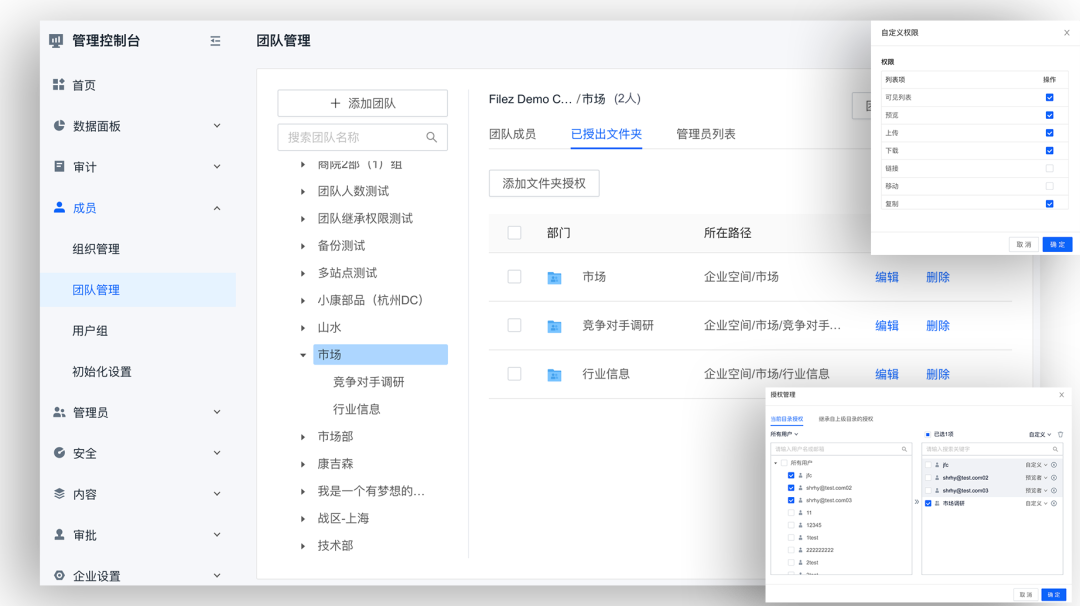Screen dimensions: 1080x606
Task: Open the 所有用户 dropdown in 授权管理
Action: tap(785, 435)
